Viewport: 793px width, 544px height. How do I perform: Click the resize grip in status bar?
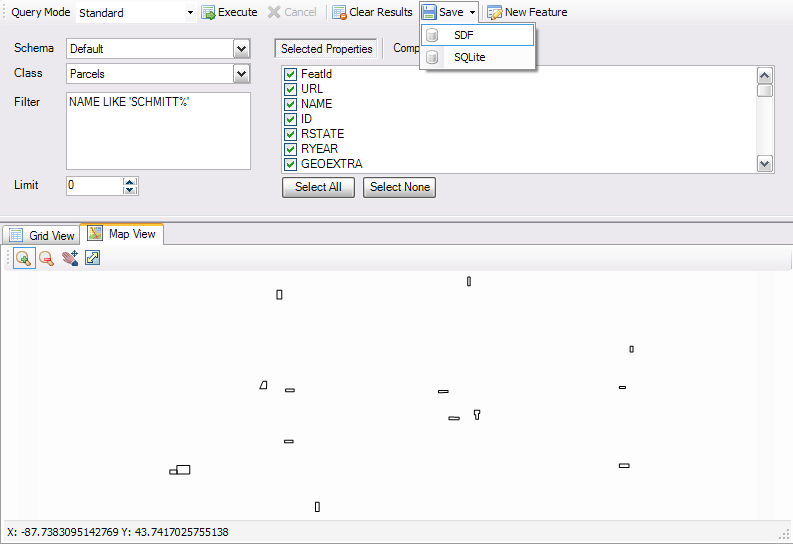784,534
